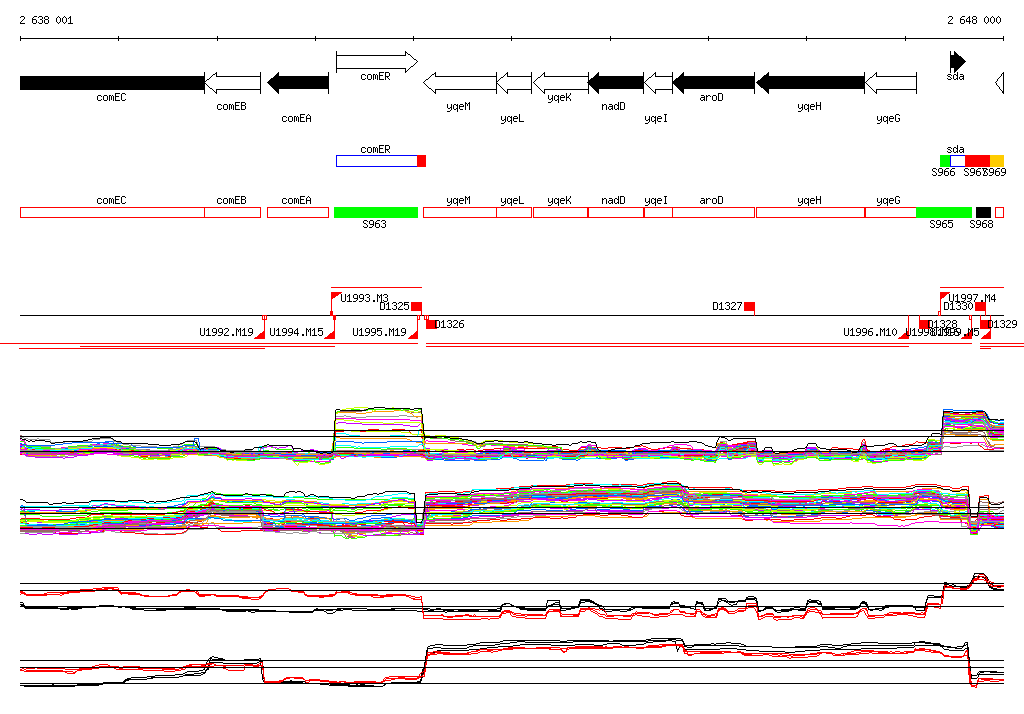Select the white yqeL gene arrow
Image resolution: width=1024 pixels, height=714 pixels.
514,83
